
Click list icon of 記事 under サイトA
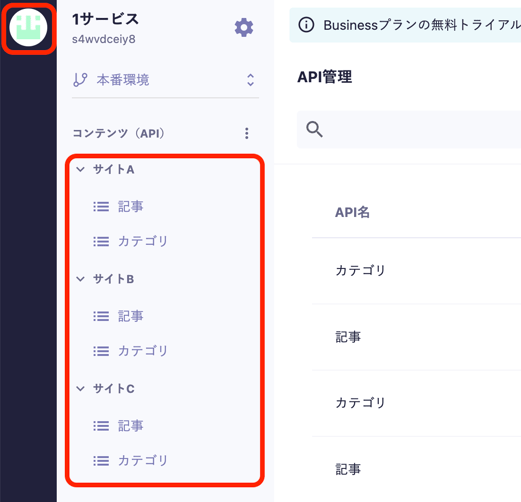pos(101,207)
